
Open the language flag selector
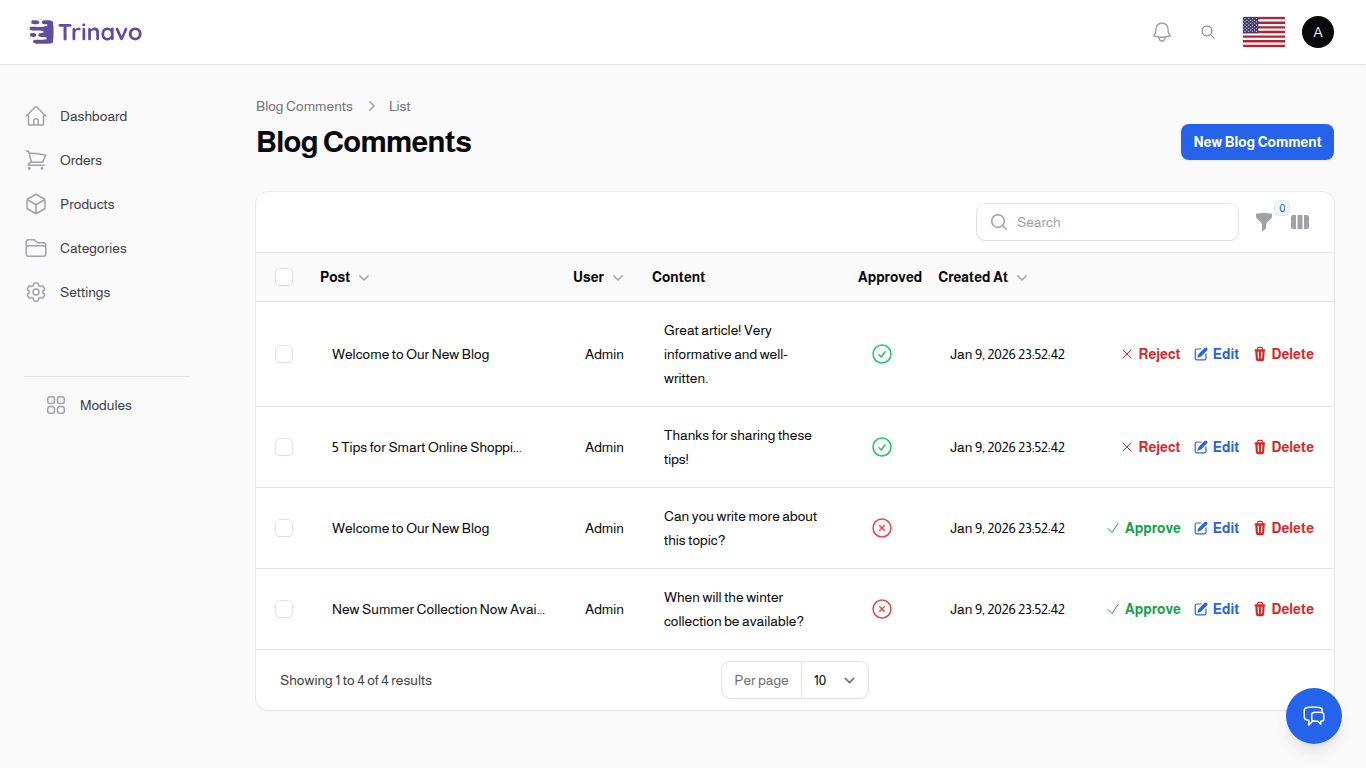click(x=1263, y=31)
